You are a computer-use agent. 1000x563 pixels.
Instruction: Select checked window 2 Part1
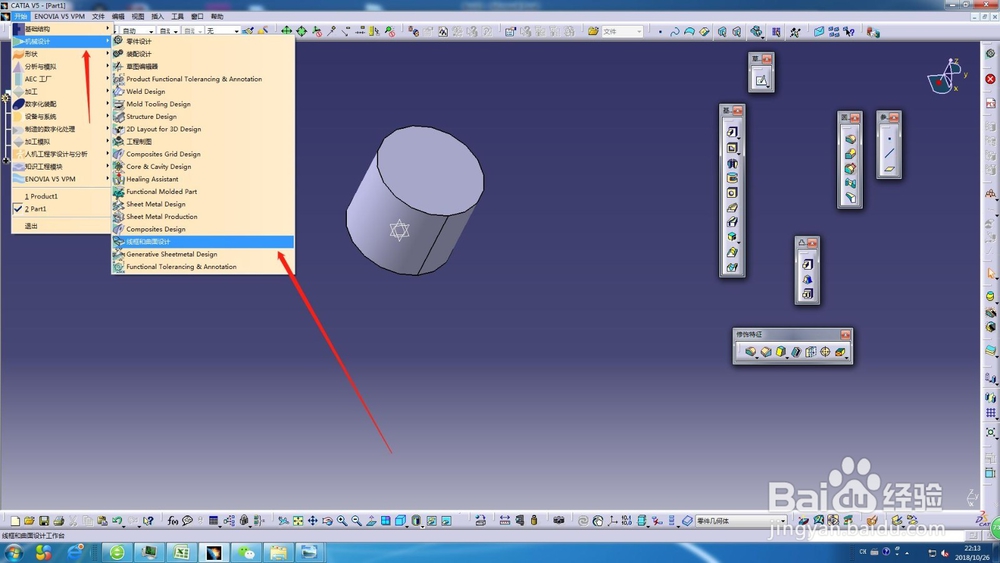(62, 208)
